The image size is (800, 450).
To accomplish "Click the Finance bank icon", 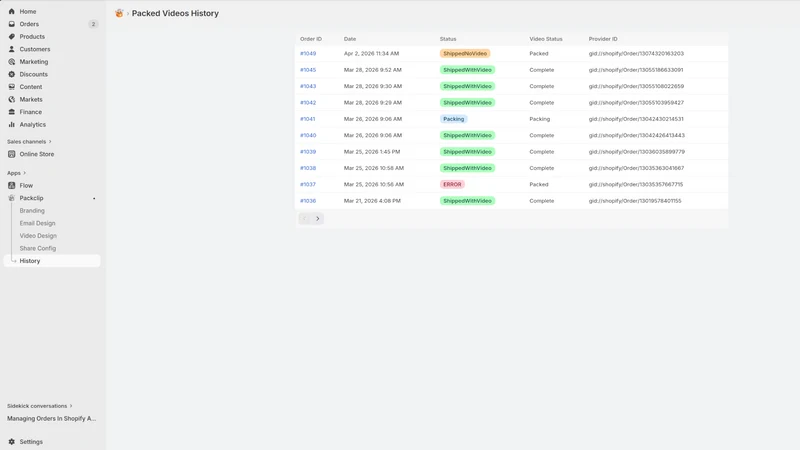I will (x=12, y=112).
